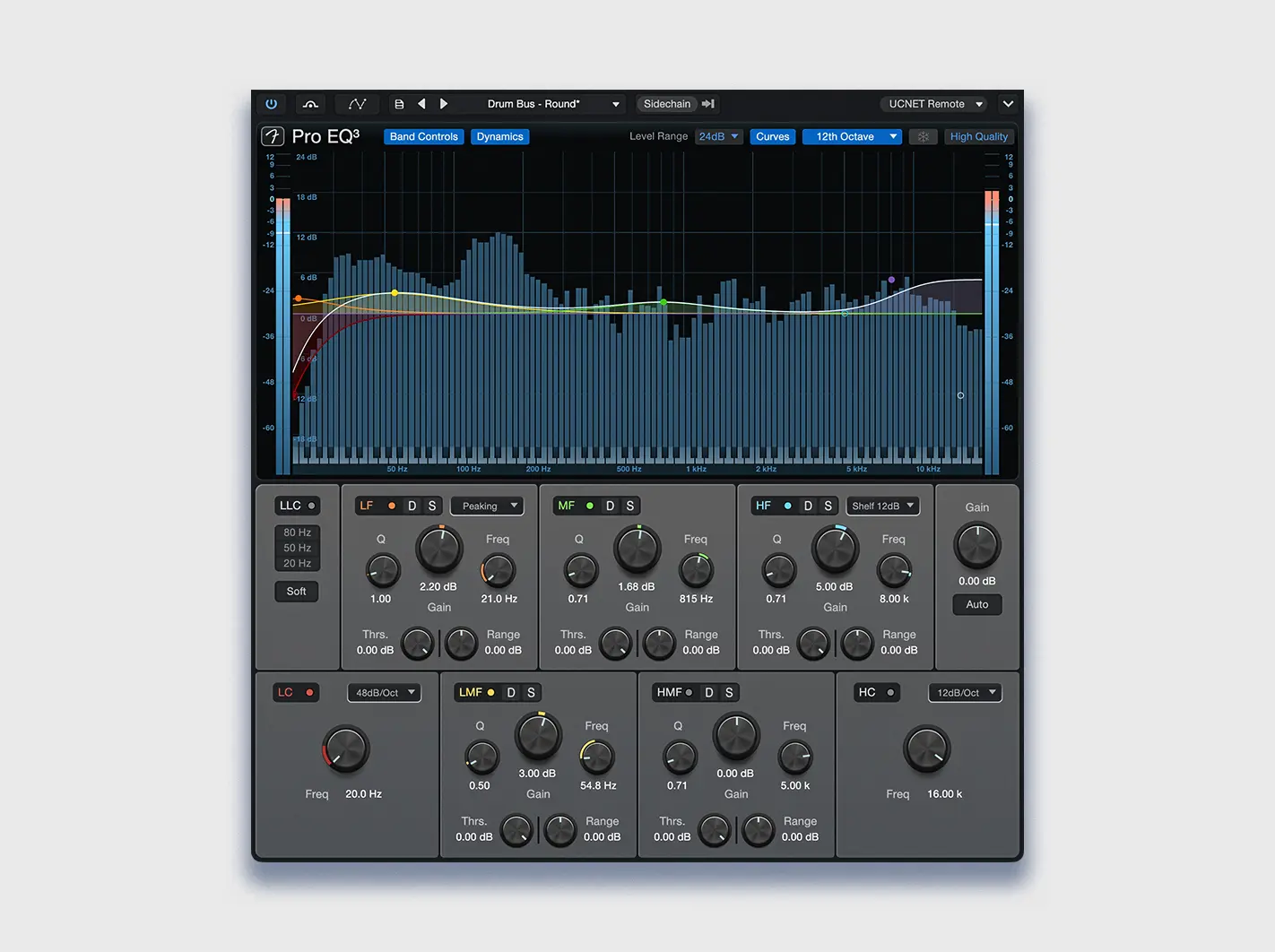Click the sidechain listen icon beside Sidechain
1275x952 pixels.
pyautogui.click(x=707, y=103)
